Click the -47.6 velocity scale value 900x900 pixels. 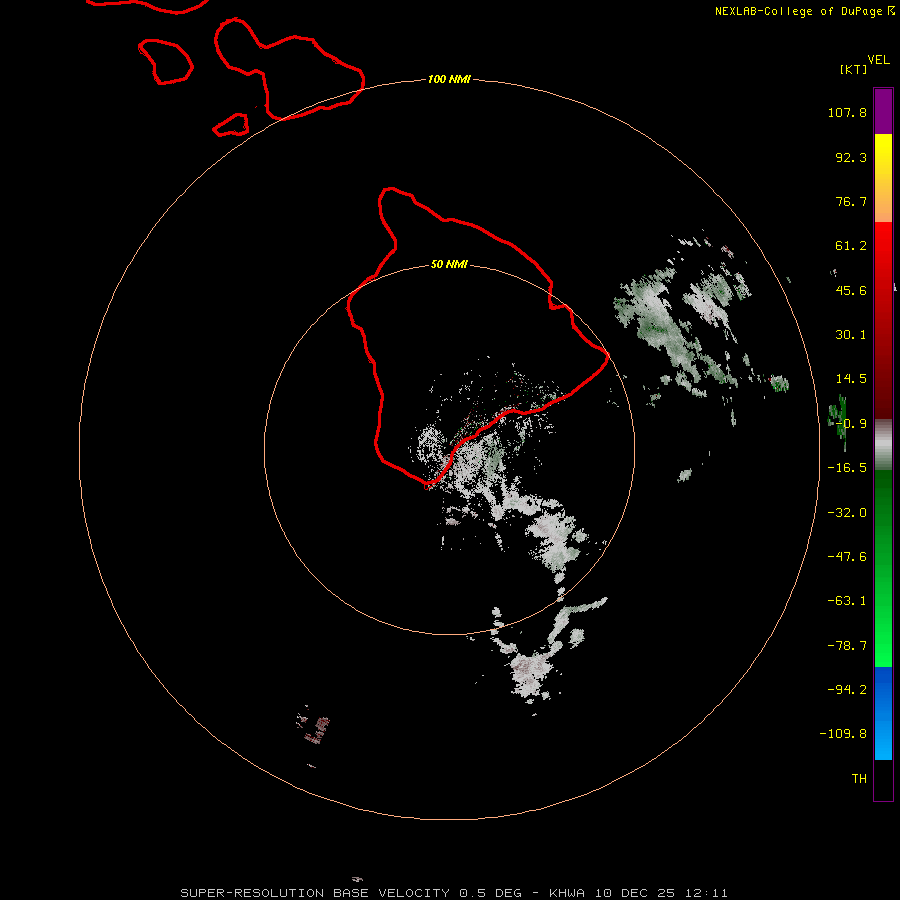[x=847, y=557]
